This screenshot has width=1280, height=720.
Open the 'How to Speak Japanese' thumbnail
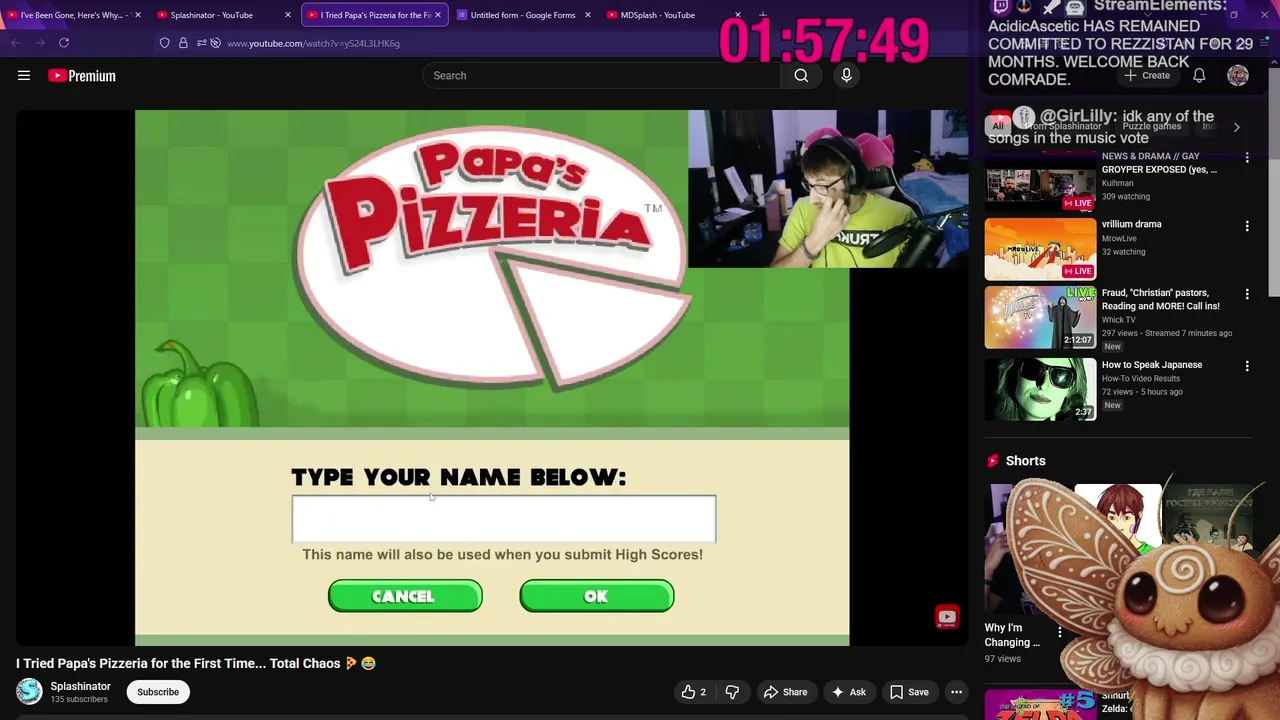click(x=1040, y=389)
